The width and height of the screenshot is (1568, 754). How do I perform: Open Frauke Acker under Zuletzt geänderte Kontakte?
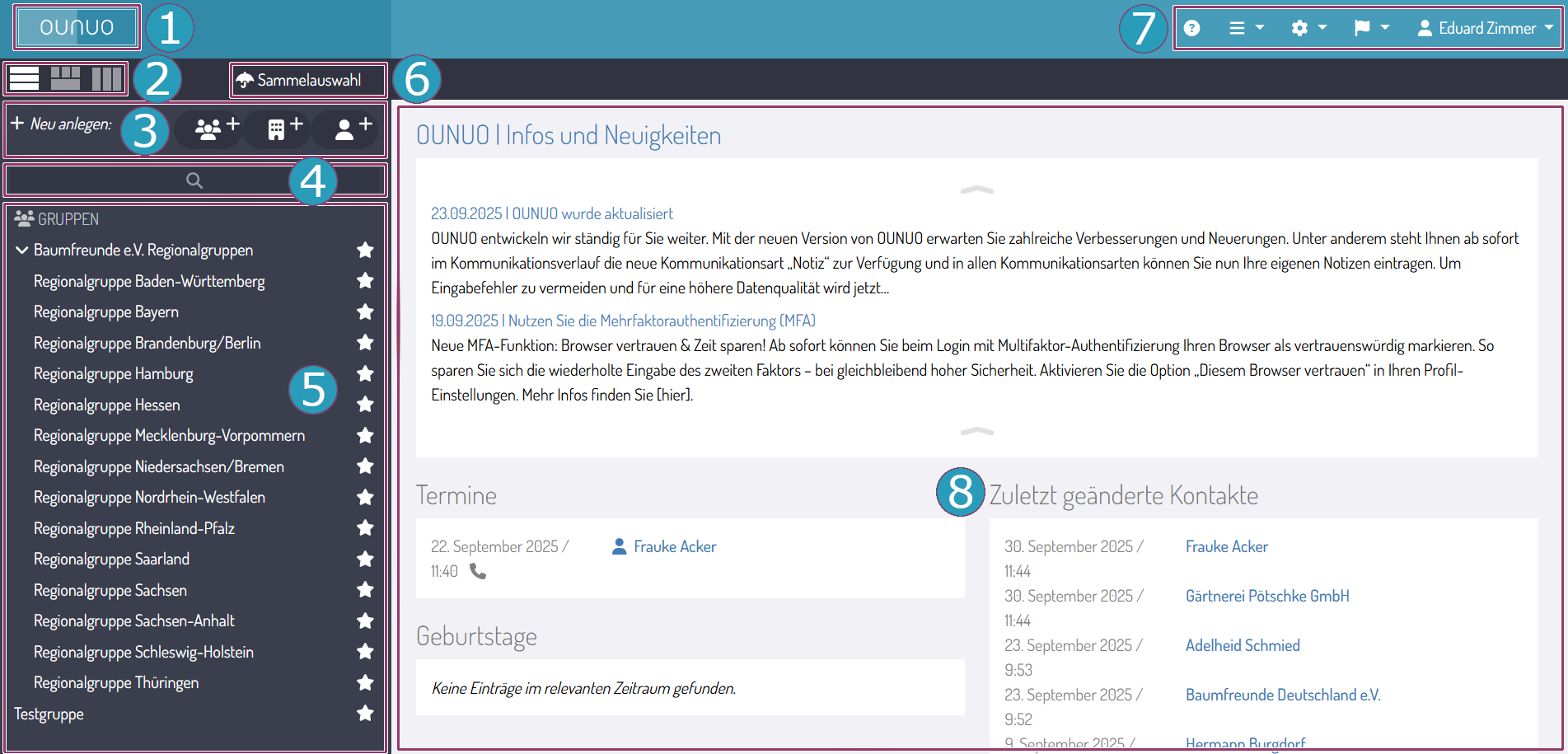pyautogui.click(x=1227, y=546)
